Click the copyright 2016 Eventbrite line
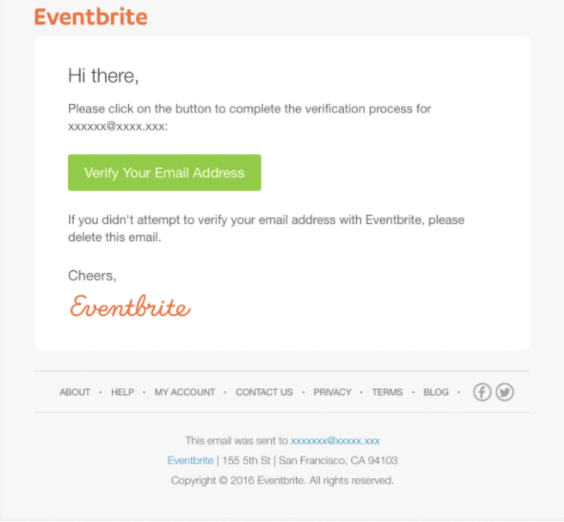Image resolution: width=564 pixels, height=522 pixels. 282,481
